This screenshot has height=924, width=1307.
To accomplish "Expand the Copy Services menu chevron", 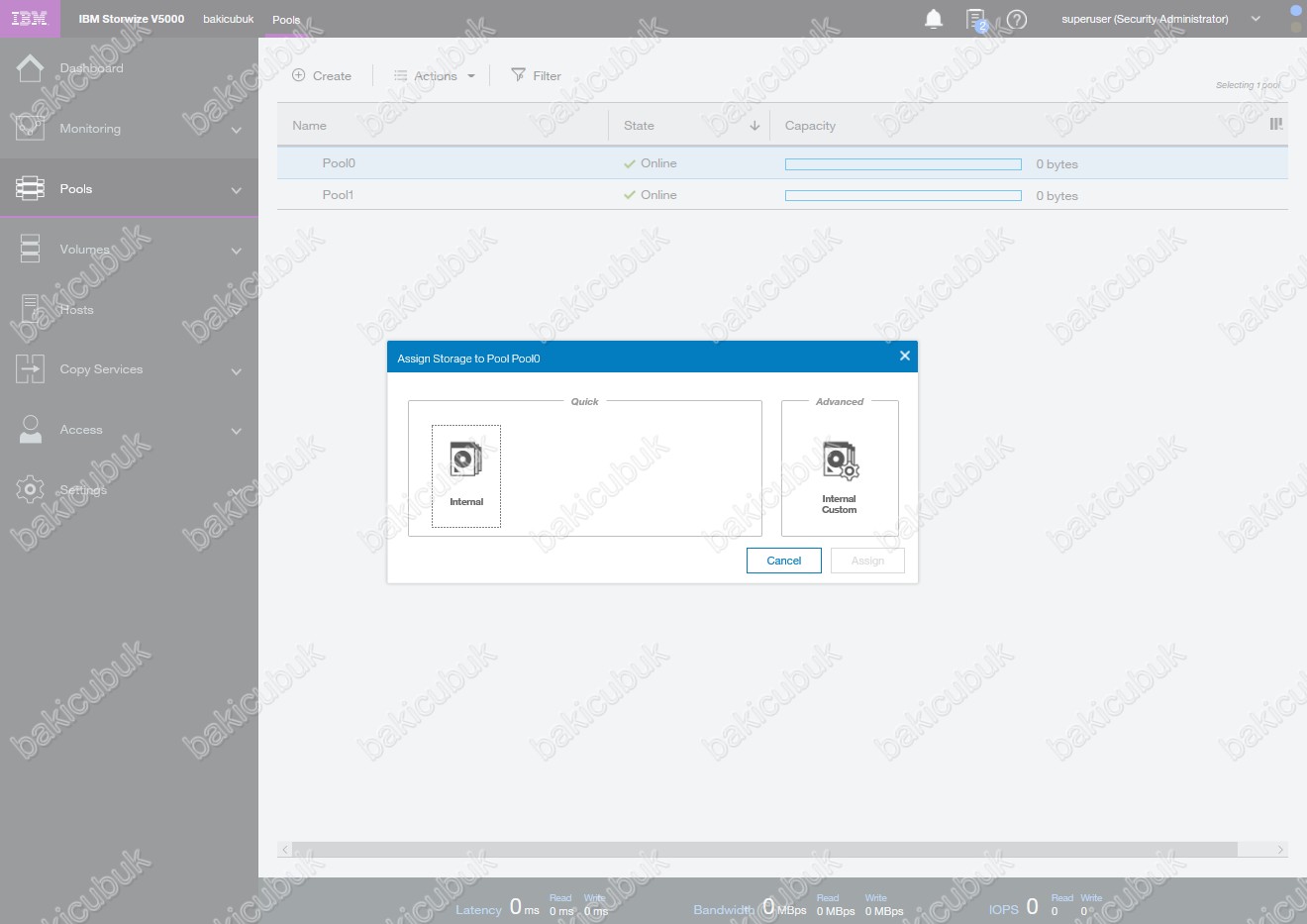I will click(x=236, y=372).
